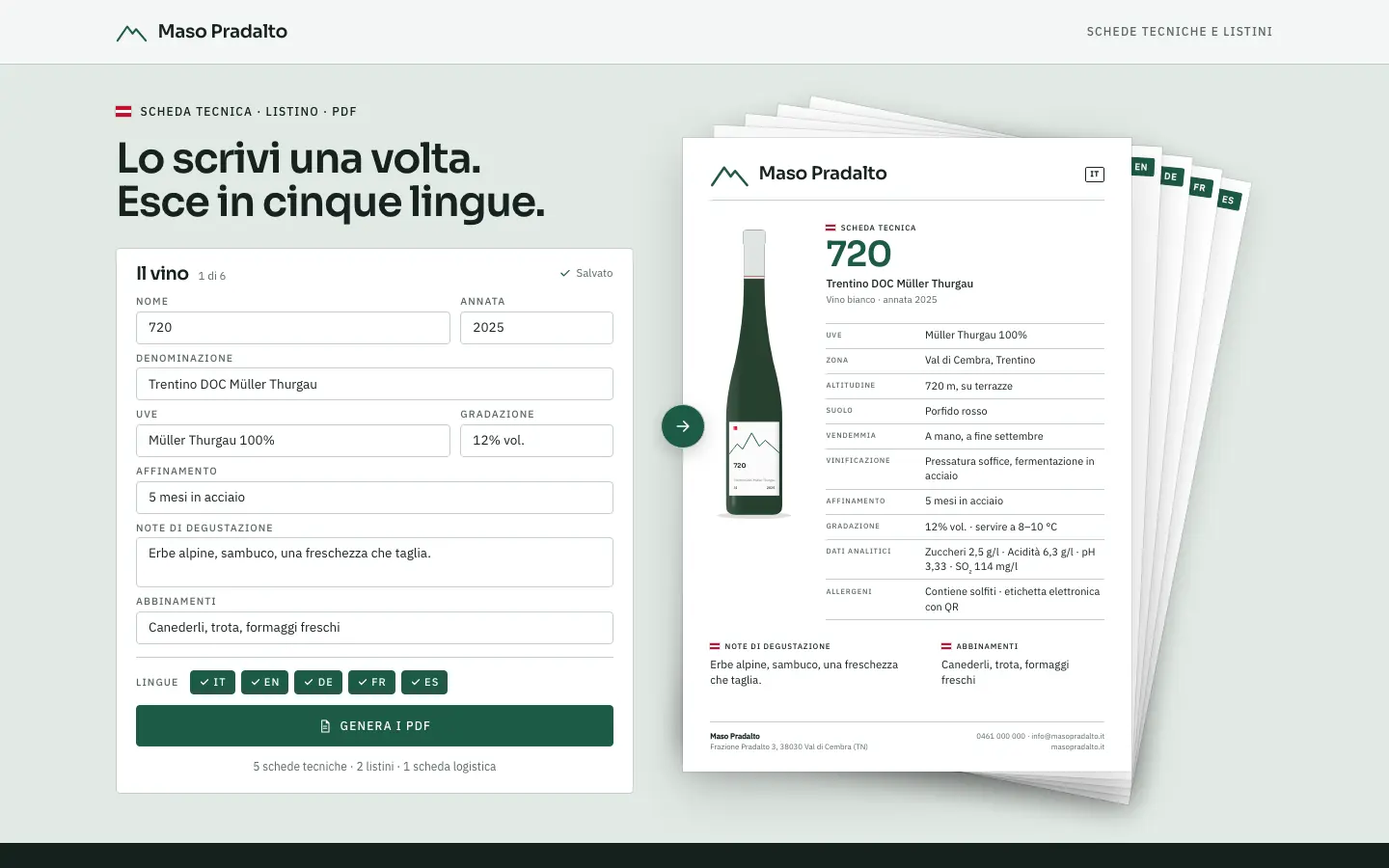1389x868 pixels.
Task: Toggle the DE language chip
Action: coord(318,682)
